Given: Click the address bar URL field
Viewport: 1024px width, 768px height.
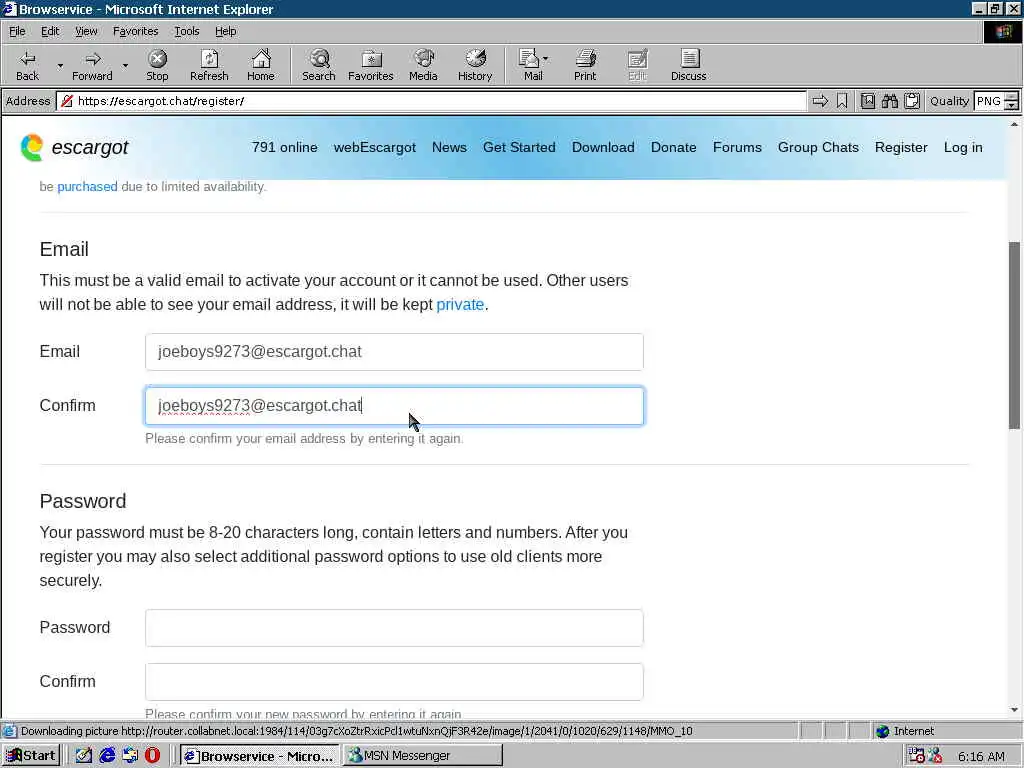Looking at the screenshot, I should (x=431, y=101).
